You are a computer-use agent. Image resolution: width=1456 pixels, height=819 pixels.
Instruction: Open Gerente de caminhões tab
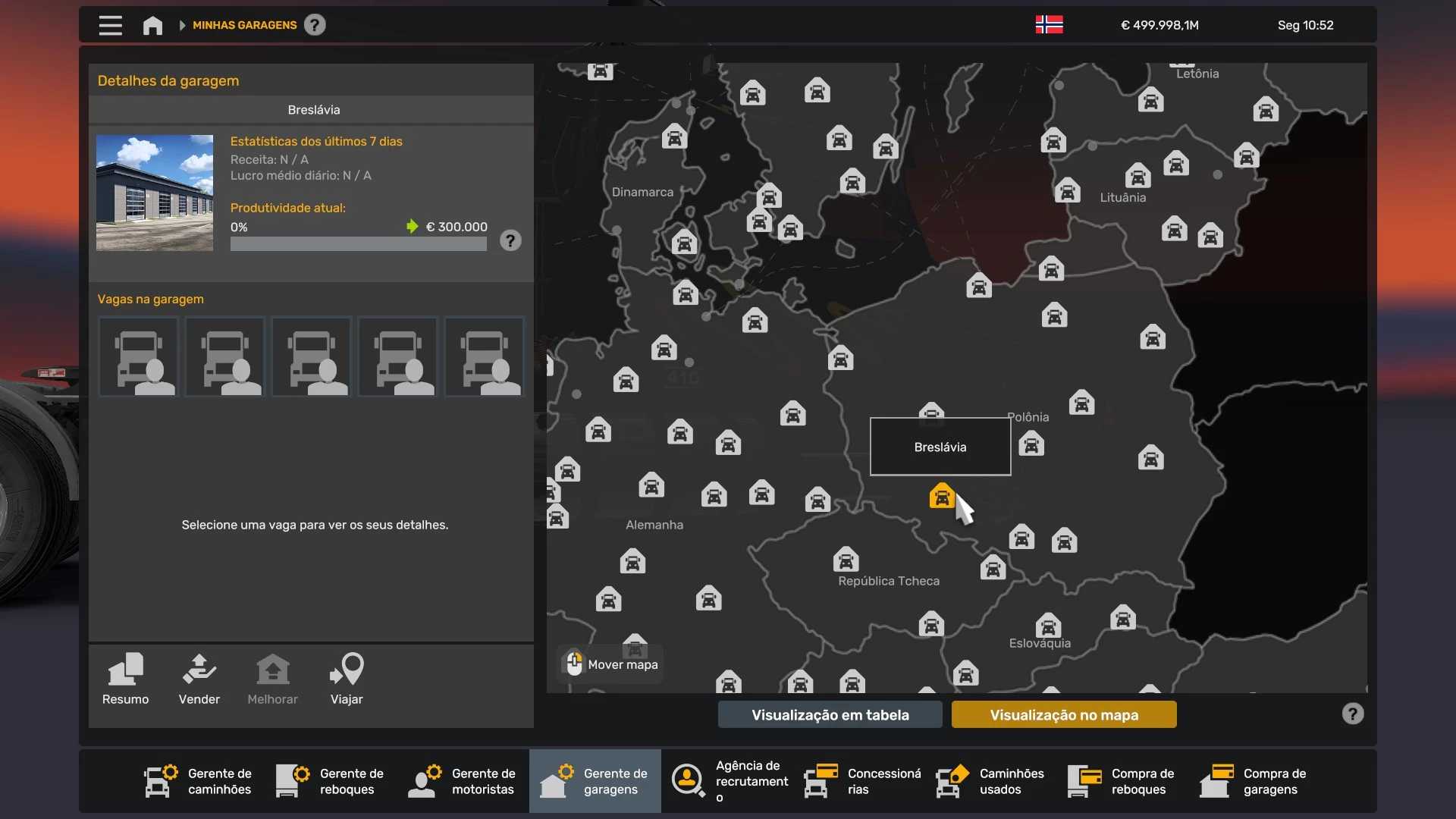pos(199,781)
